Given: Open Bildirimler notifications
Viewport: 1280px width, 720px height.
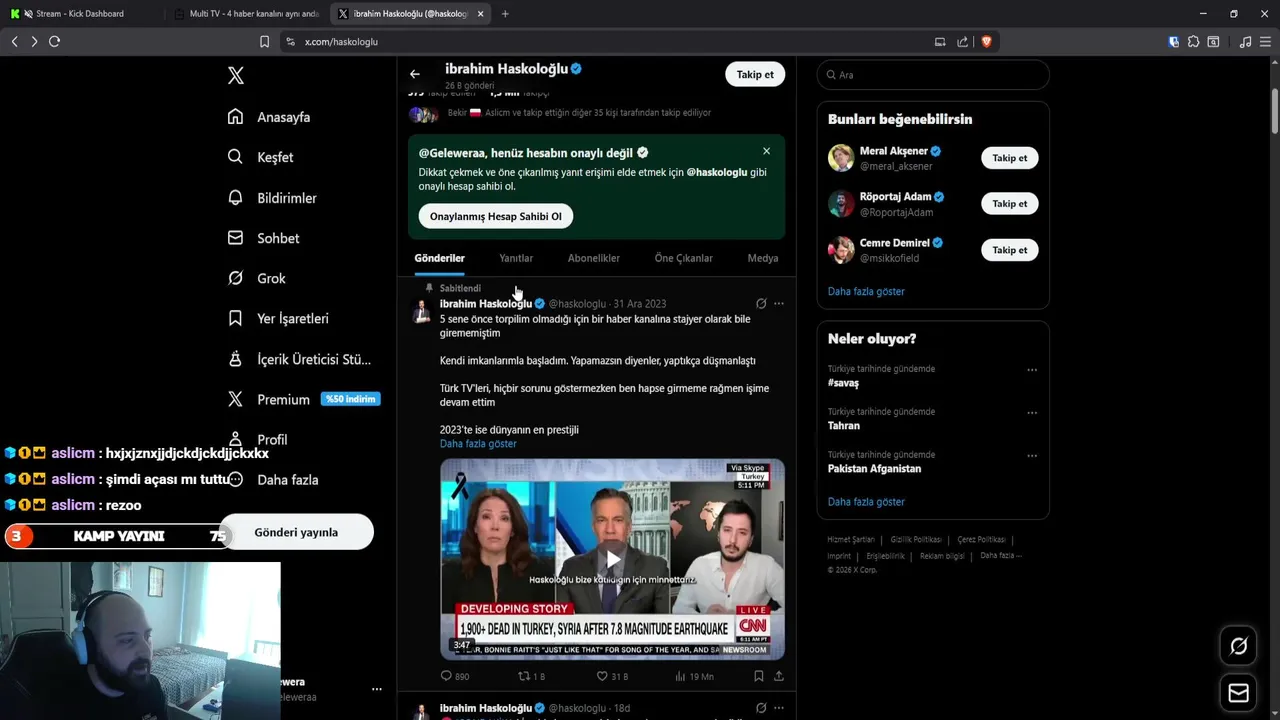Looking at the screenshot, I should (x=272, y=198).
